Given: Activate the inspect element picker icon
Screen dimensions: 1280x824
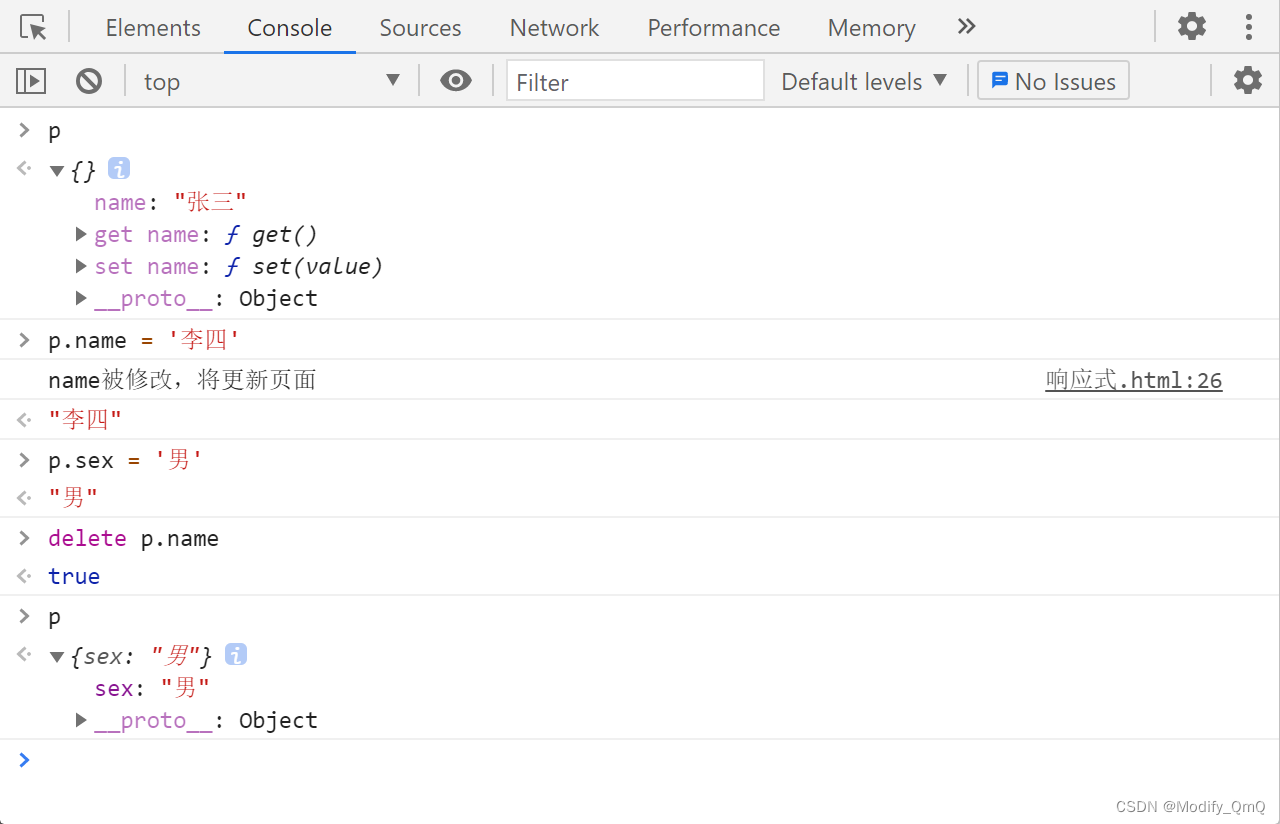Looking at the screenshot, I should coord(34,27).
